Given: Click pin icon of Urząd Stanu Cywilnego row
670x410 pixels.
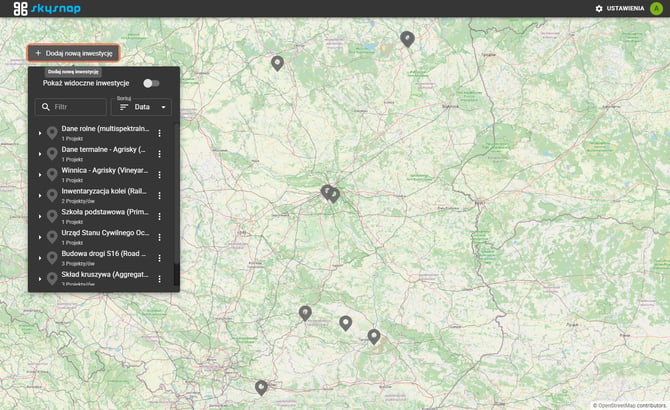Looking at the screenshot, I should (x=52, y=237).
